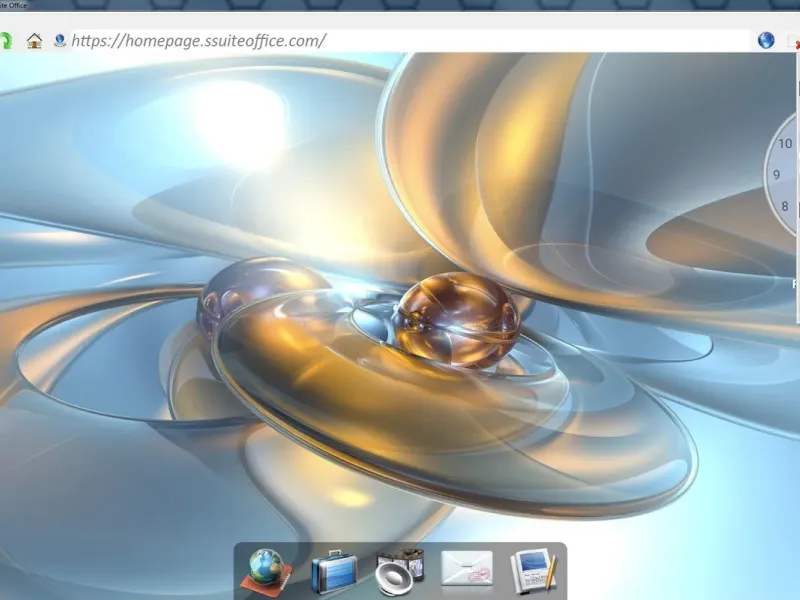Open the globe-and-notebook dock app
The height and width of the screenshot is (600, 800).
[x=266, y=572]
